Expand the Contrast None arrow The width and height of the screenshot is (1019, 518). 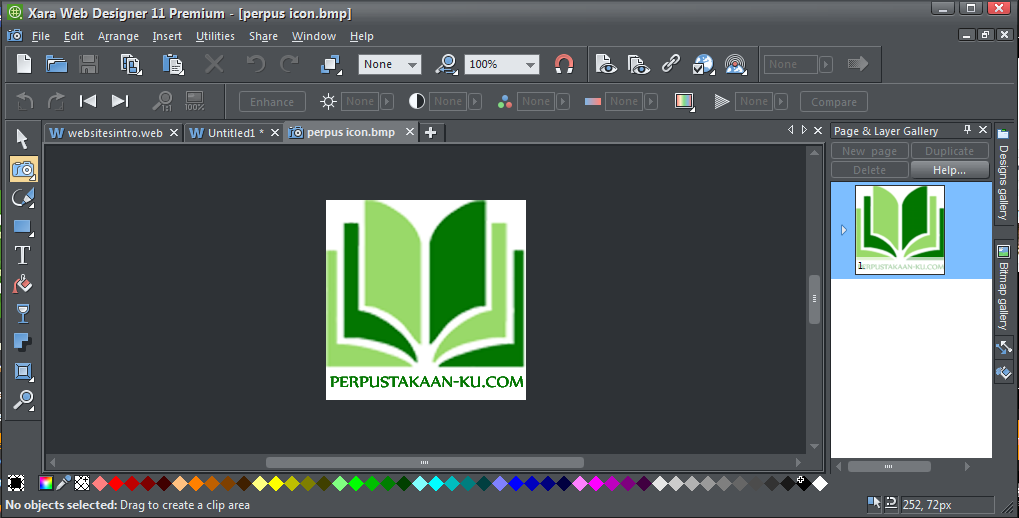coord(475,101)
